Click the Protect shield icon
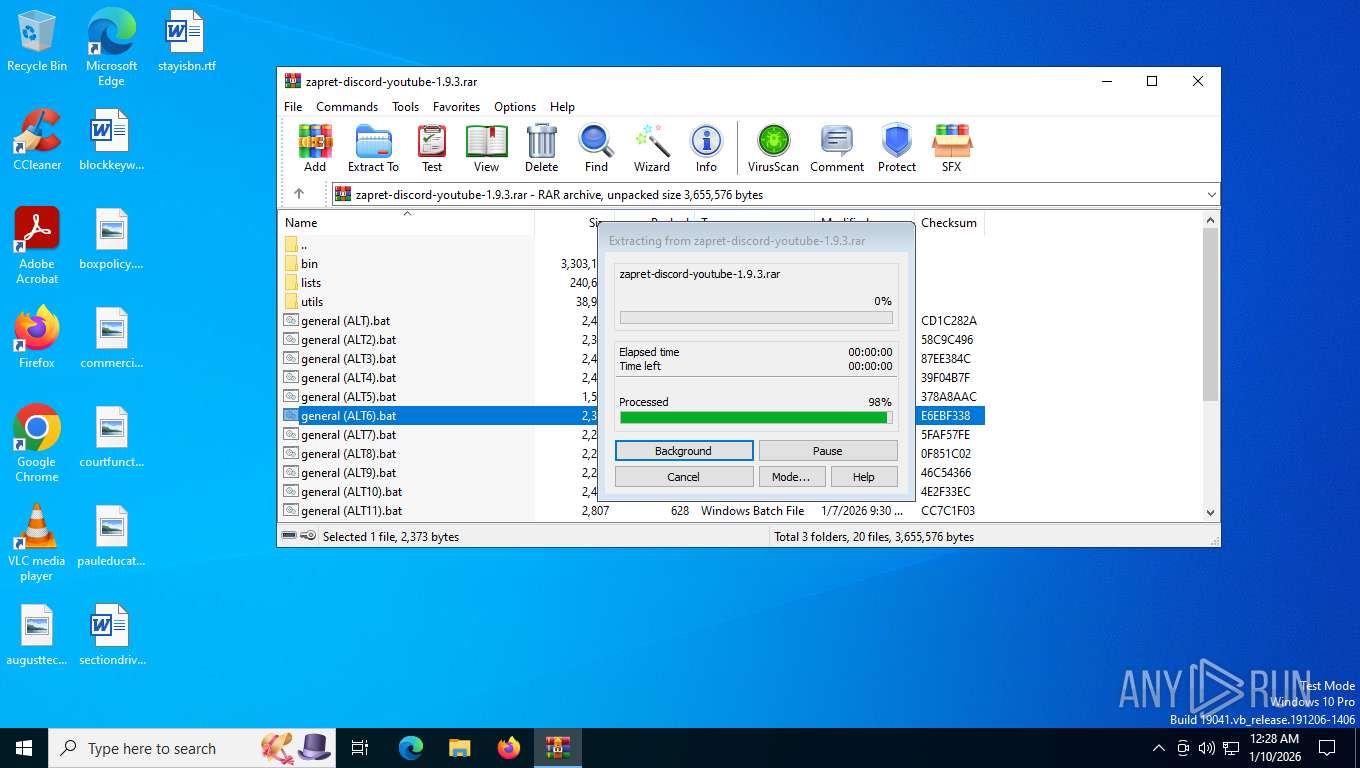Viewport: 1360px width, 768px height. click(897, 148)
